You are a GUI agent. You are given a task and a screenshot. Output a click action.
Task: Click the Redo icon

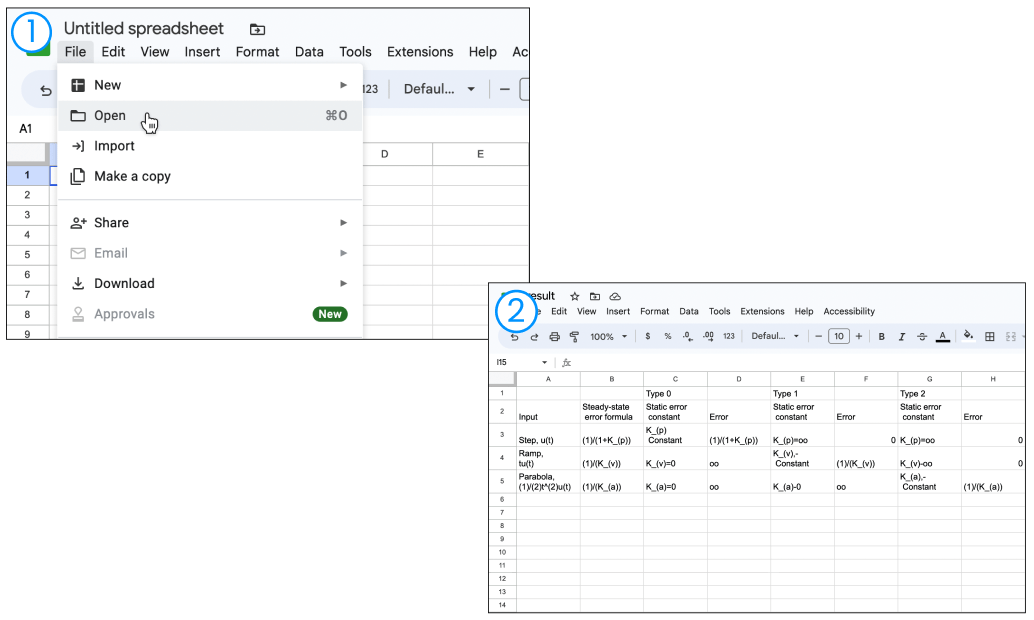532,337
